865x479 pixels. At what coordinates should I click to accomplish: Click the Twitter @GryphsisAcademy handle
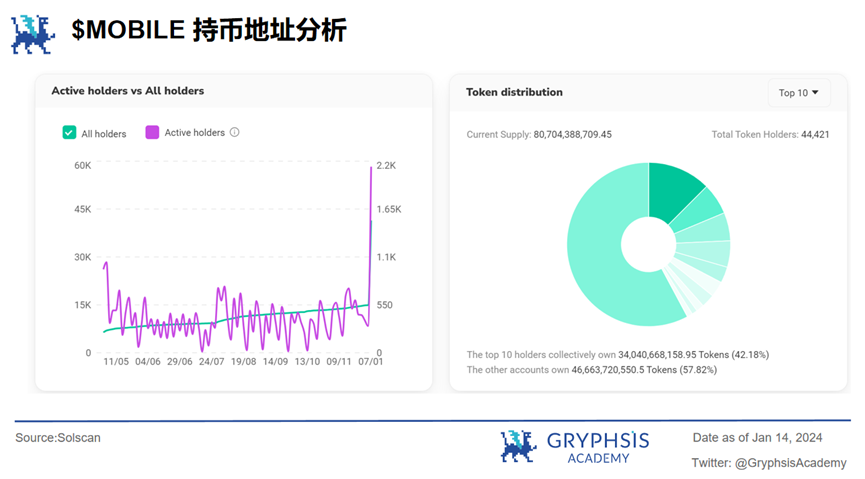tap(768, 463)
